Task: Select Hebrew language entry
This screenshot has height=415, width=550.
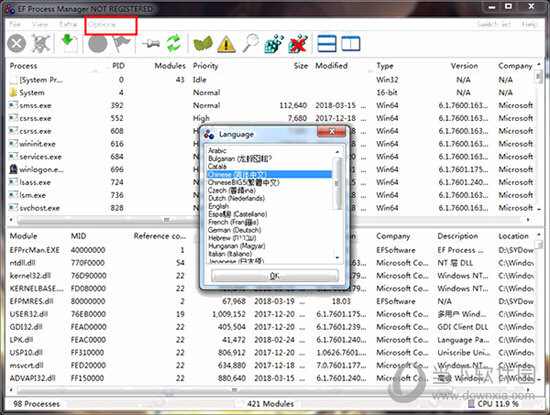Action: [232, 238]
